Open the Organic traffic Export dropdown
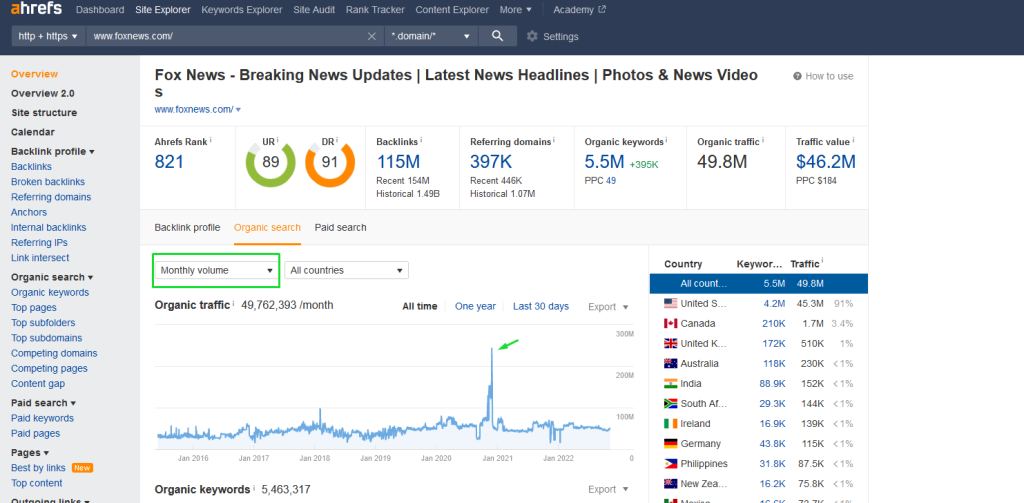Image resolution: width=1024 pixels, height=503 pixels. pyautogui.click(x=608, y=306)
